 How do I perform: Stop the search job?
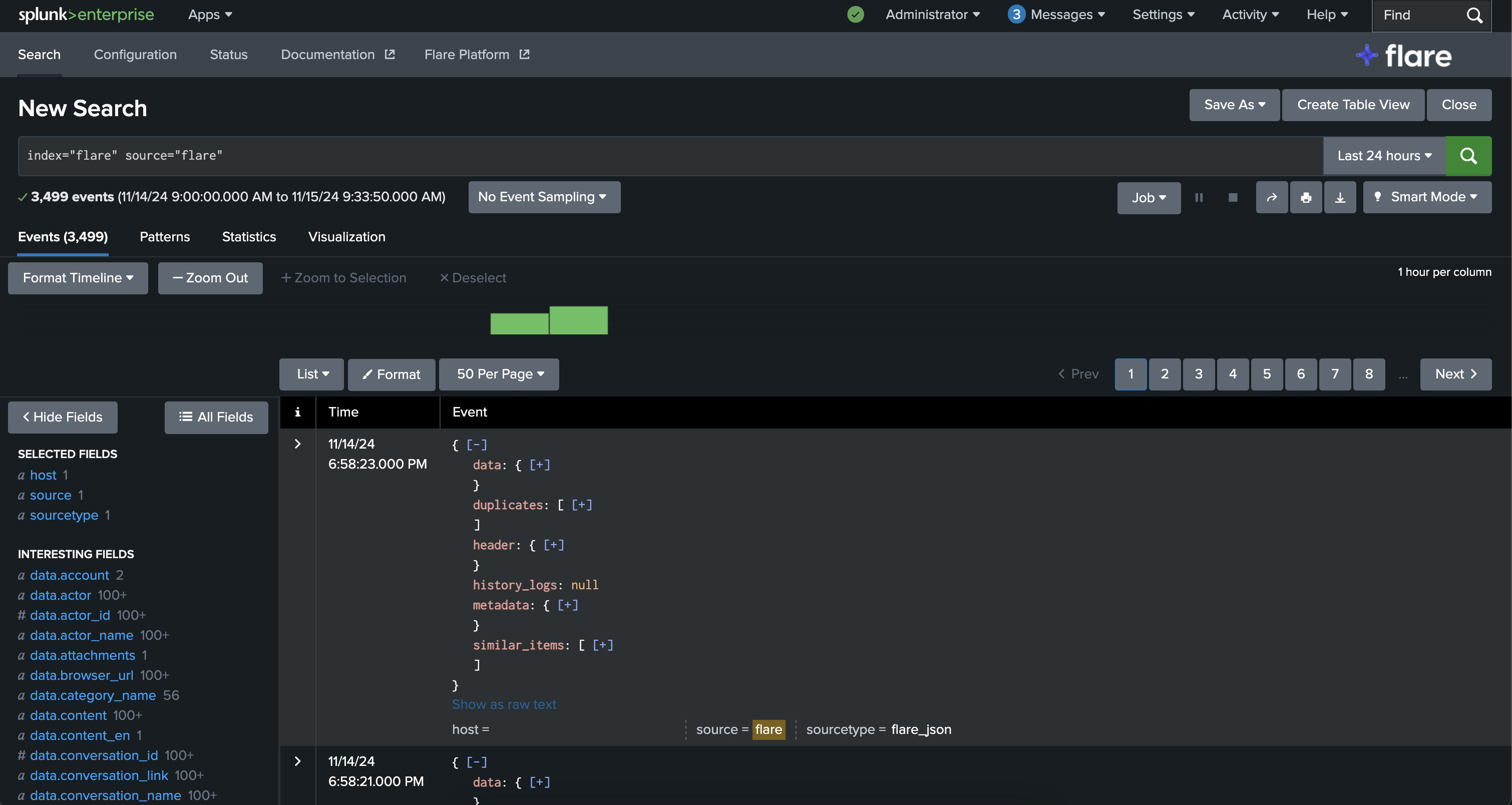1233,198
